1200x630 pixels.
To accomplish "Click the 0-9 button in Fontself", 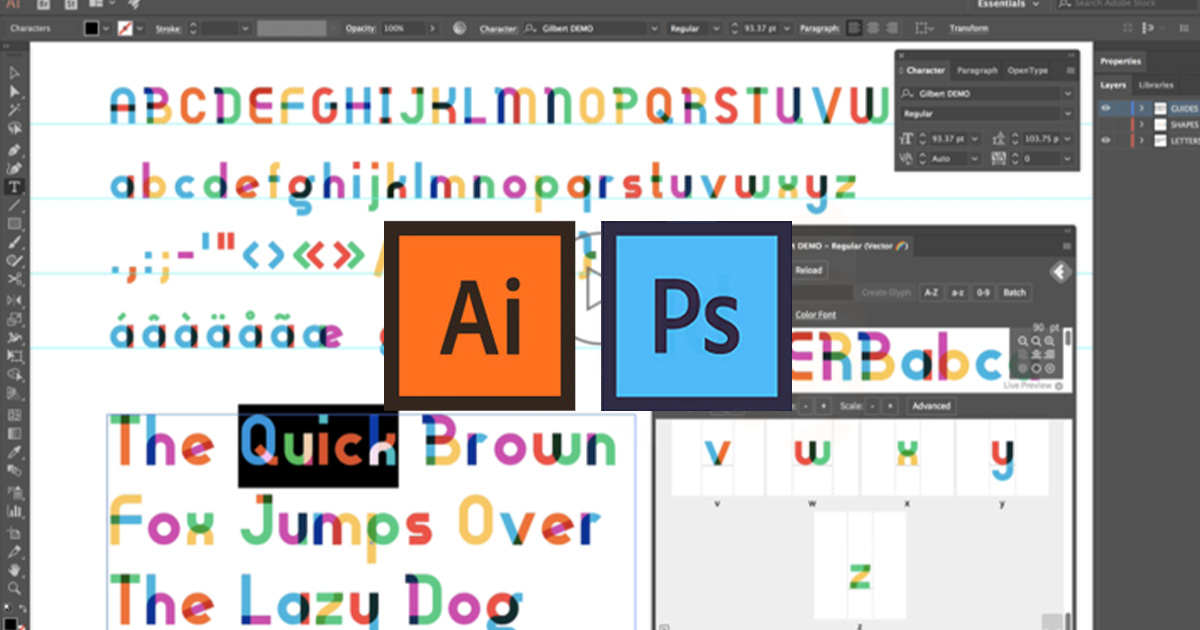I will (983, 292).
